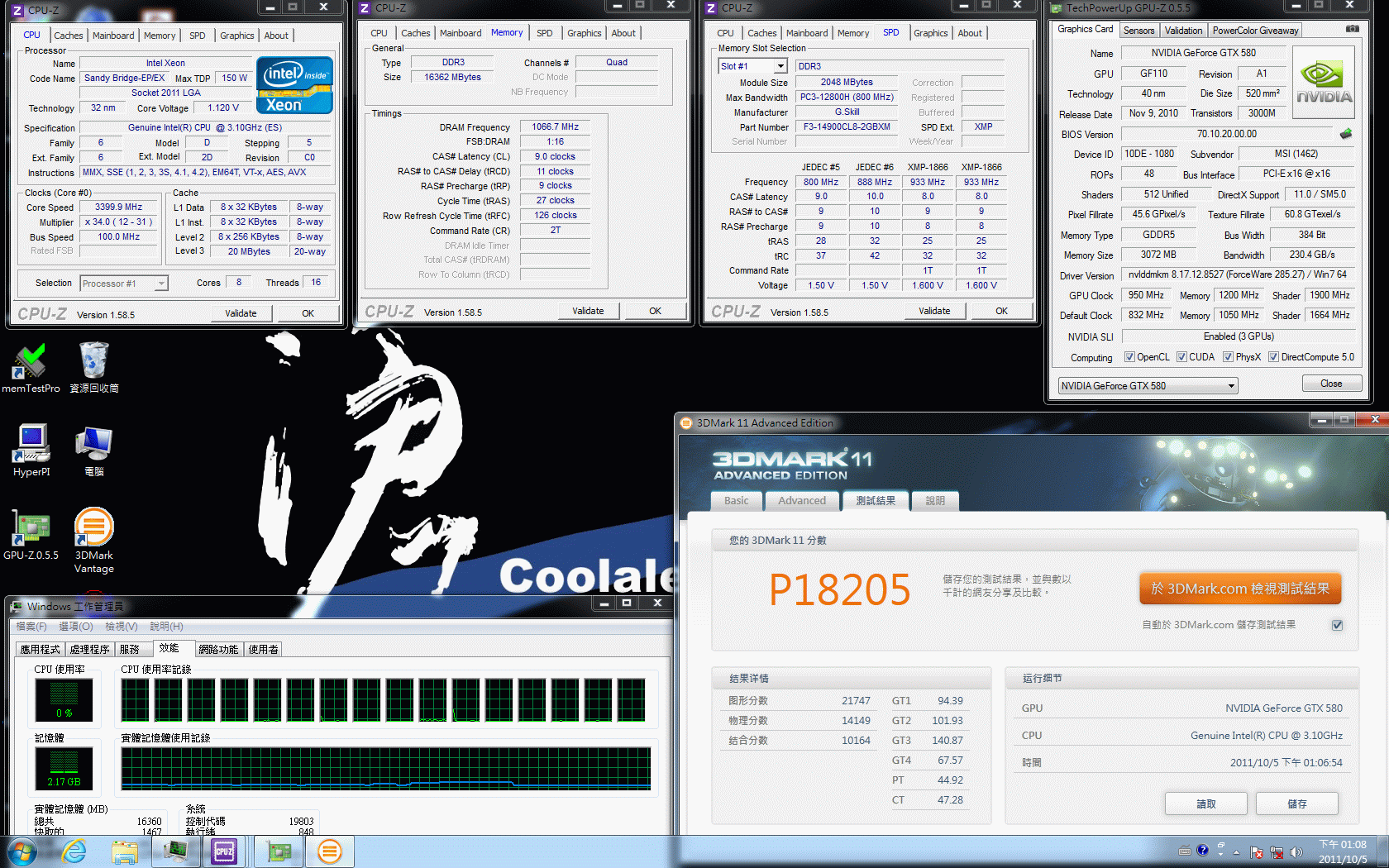Viewport: 1389px width, 868px height.
Task: Switch to CPU-Z taskbar button
Action: (224, 851)
